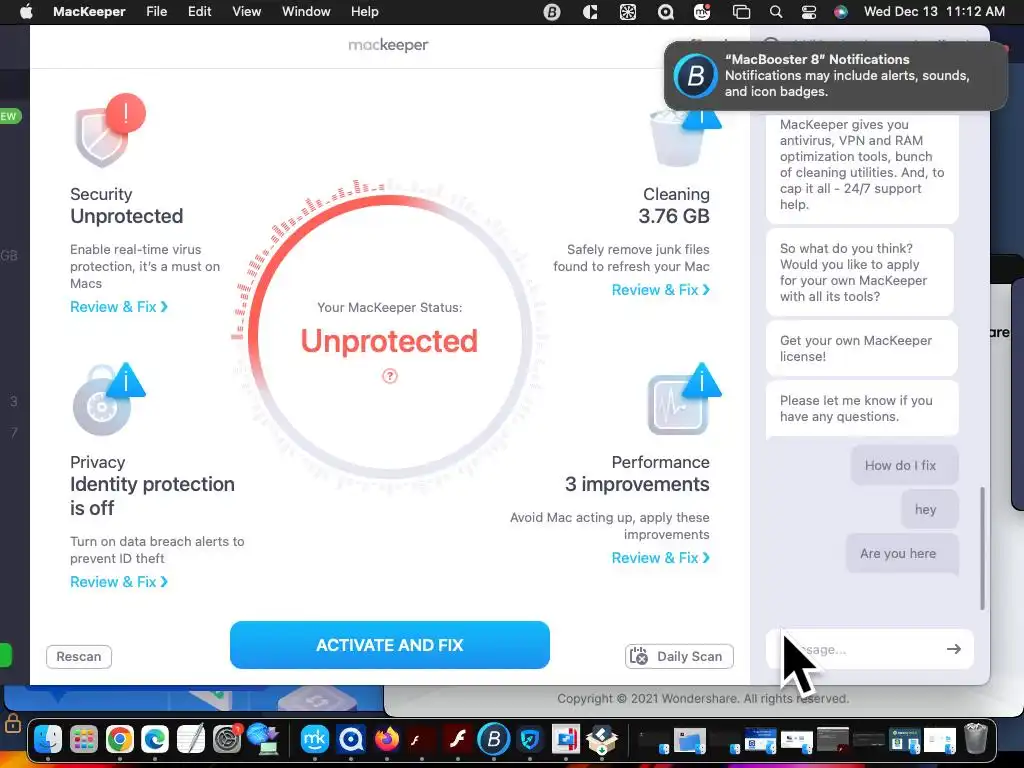Click the Cleaning trash bin icon
1024x768 pixels.
(x=677, y=138)
